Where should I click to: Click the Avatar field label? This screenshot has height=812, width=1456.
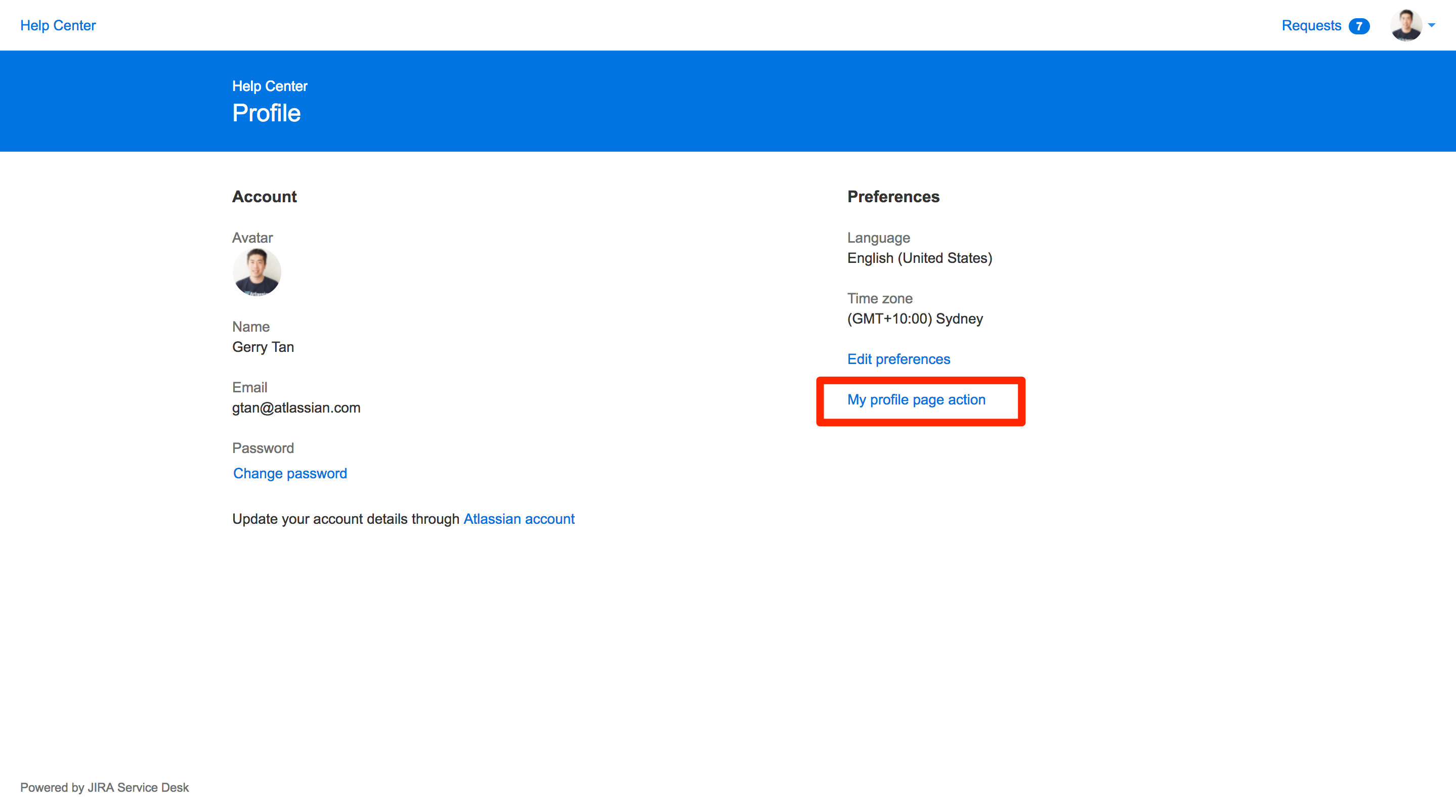[252, 237]
